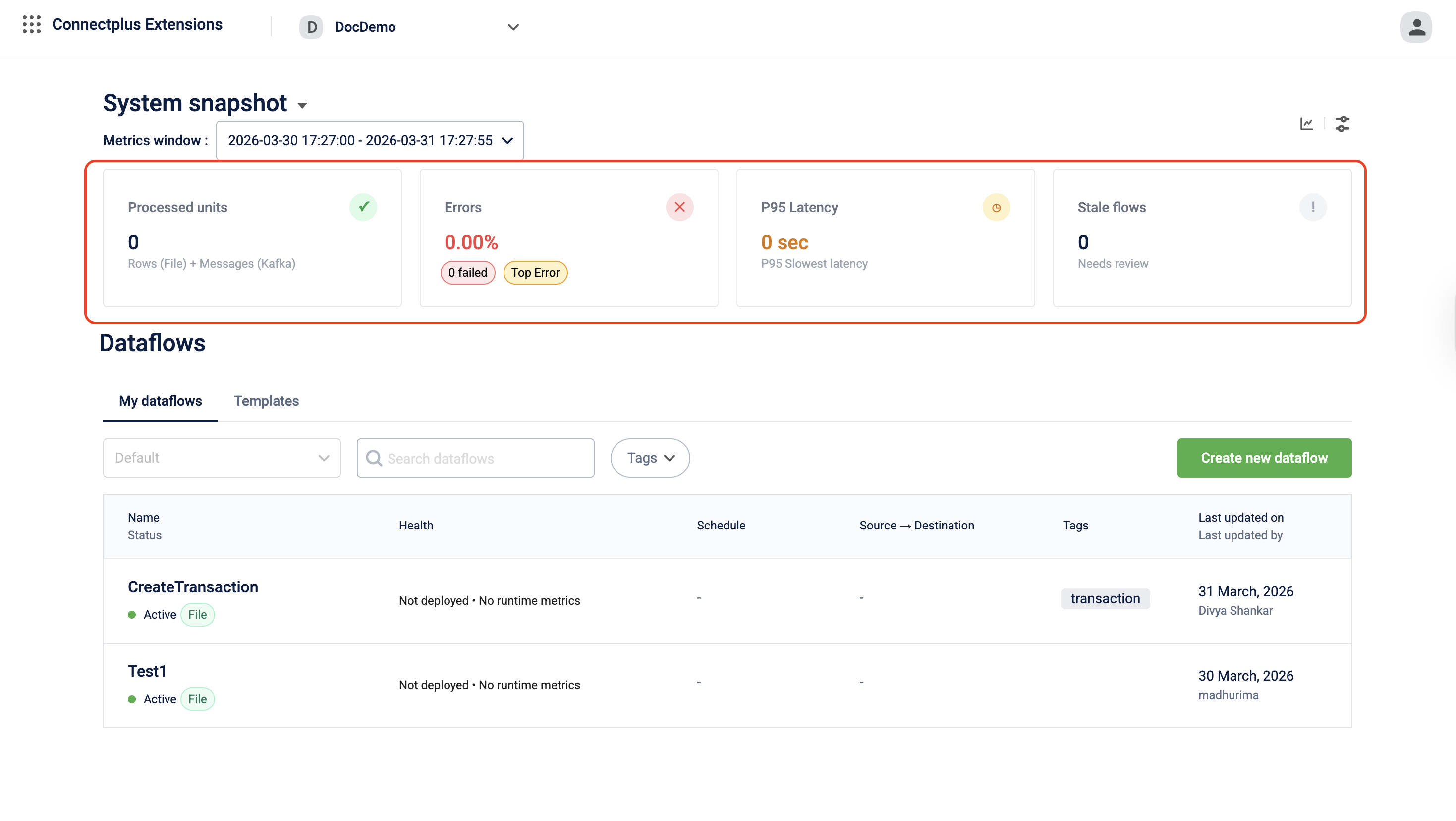Open the CreateTransaction dataflow
Screen dimensions: 1456x821
[x=193, y=587]
